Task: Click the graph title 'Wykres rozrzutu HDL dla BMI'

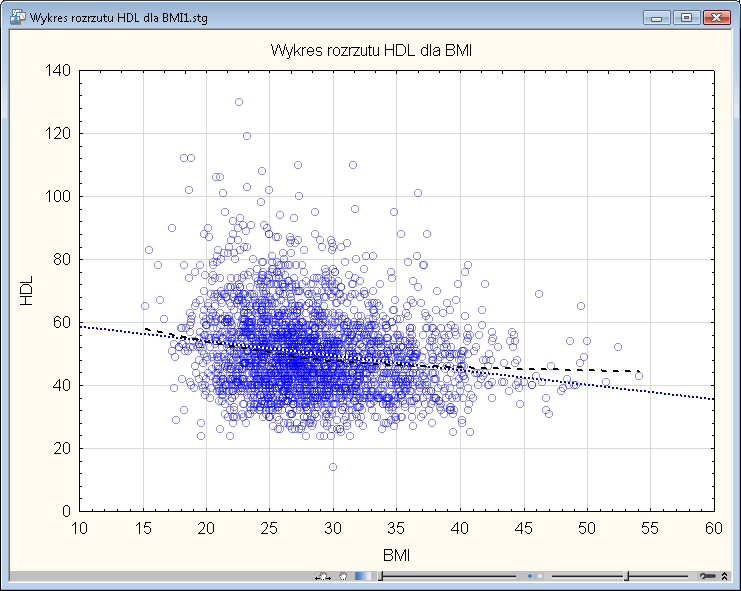Action: pyautogui.click(x=371, y=50)
